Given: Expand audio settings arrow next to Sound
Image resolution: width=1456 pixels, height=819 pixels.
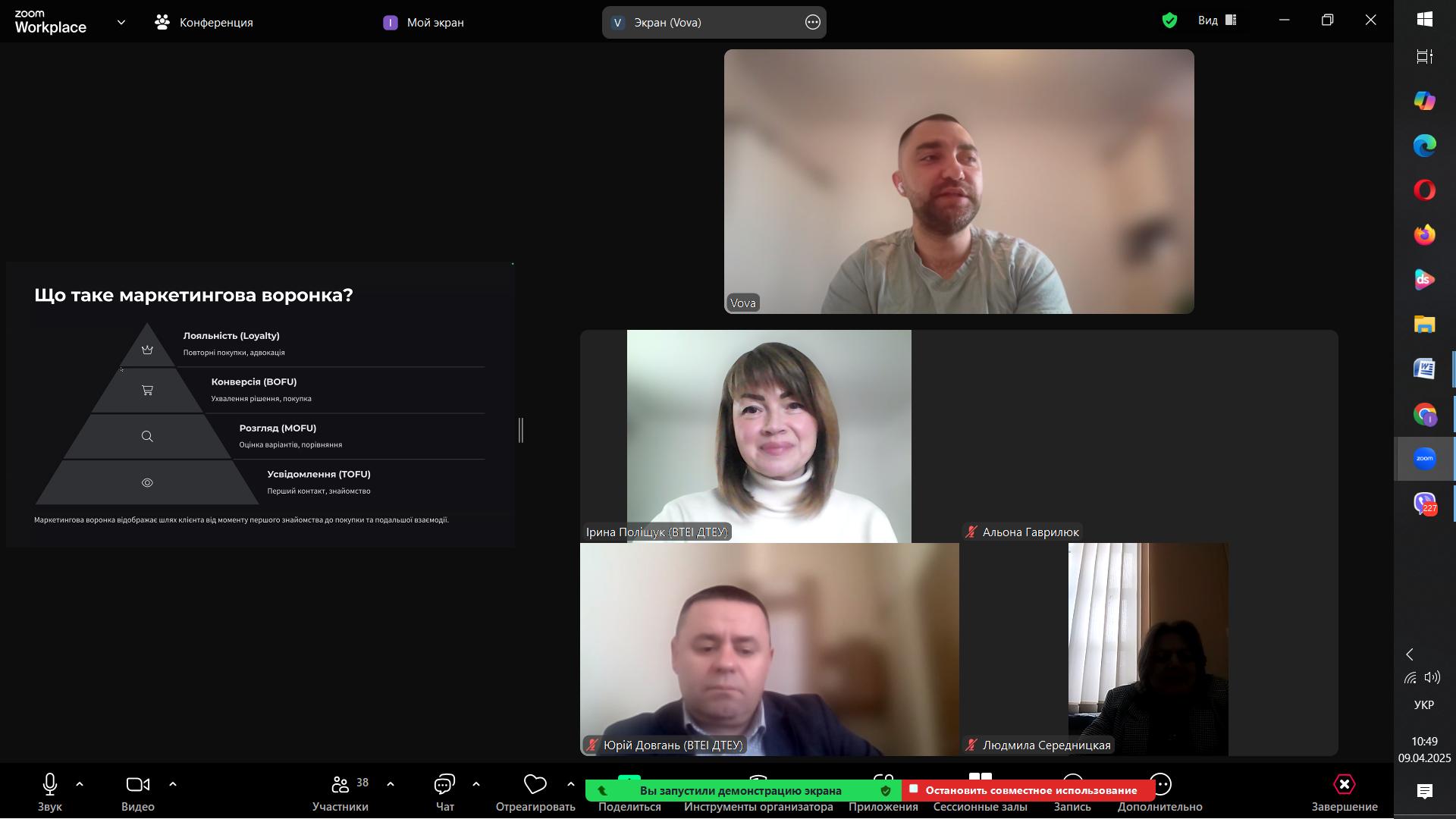Looking at the screenshot, I should point(80,784).
